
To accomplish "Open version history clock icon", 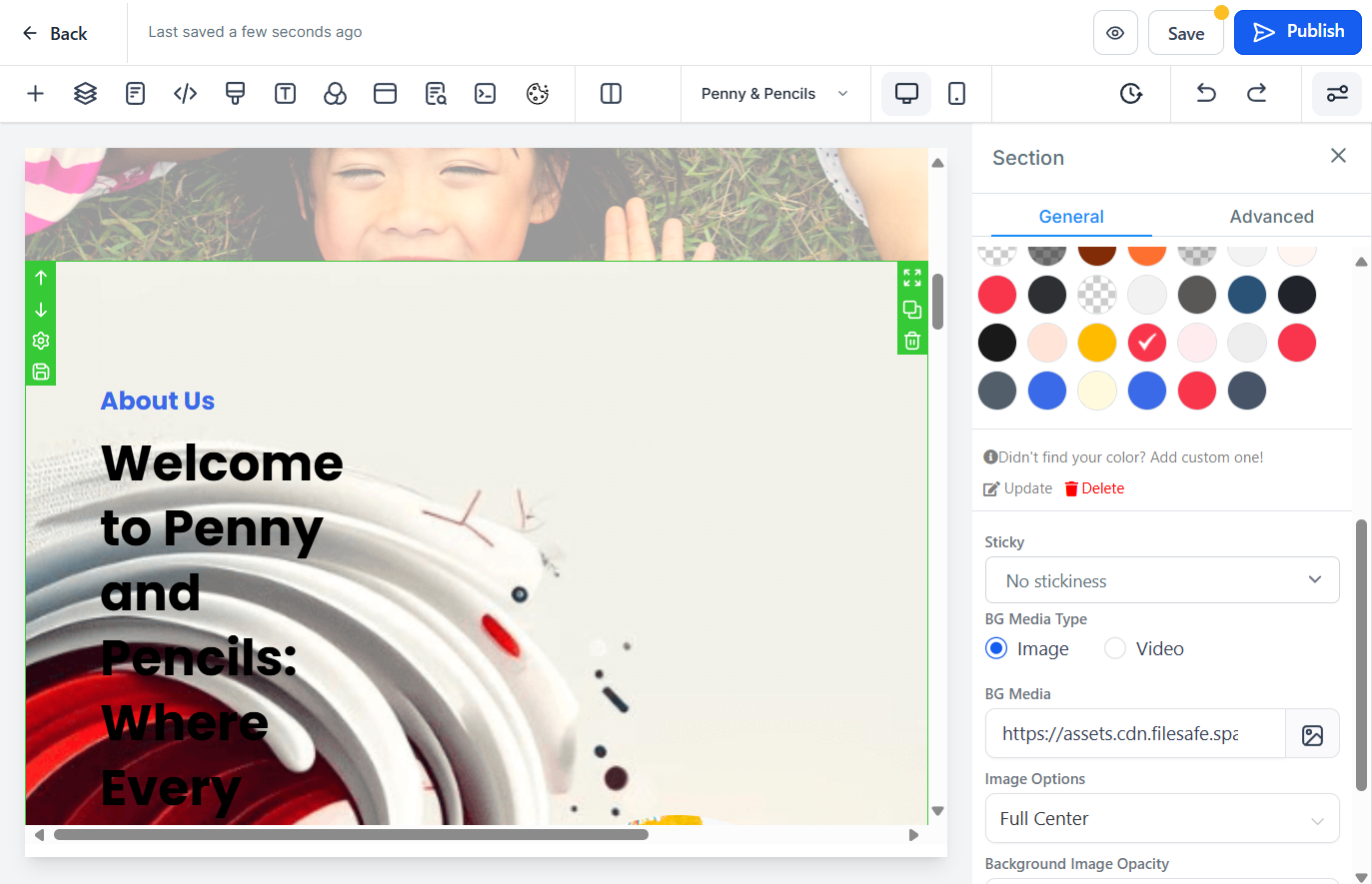I will [x=1130, y=94].
